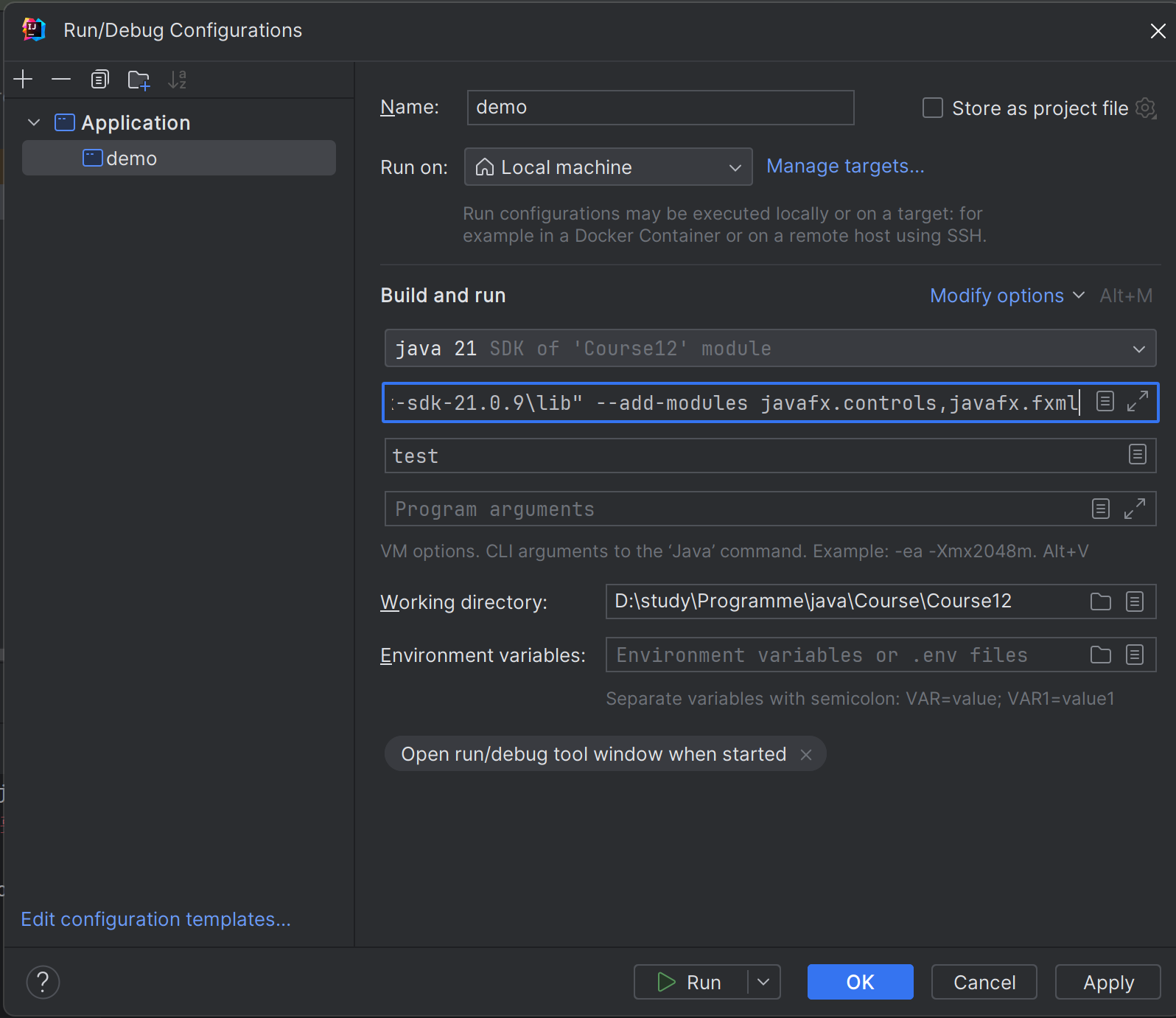Click the Cancel button
The width and height of the screenshot is (1176, 1018).
[984, 982]
